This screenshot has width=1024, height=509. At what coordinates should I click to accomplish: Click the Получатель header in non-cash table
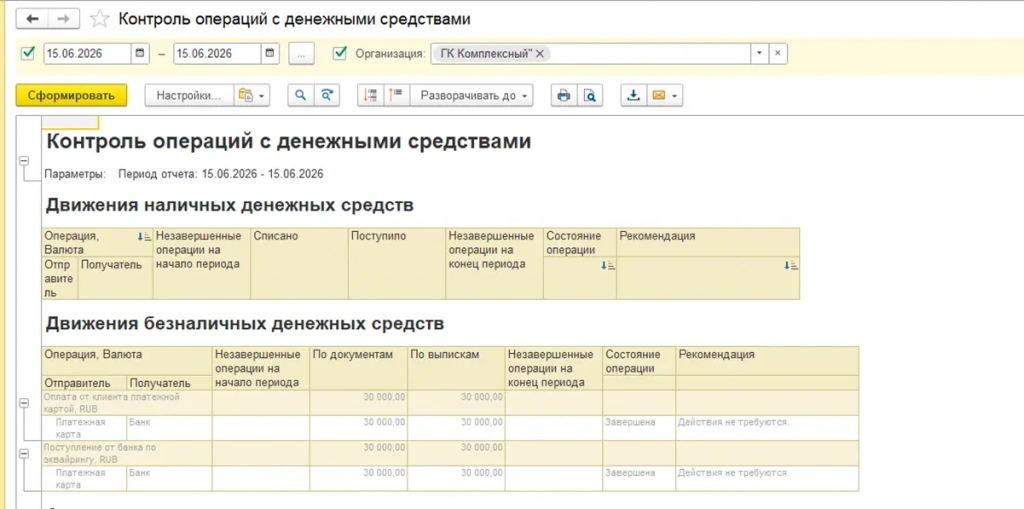(x=169, y=383)
